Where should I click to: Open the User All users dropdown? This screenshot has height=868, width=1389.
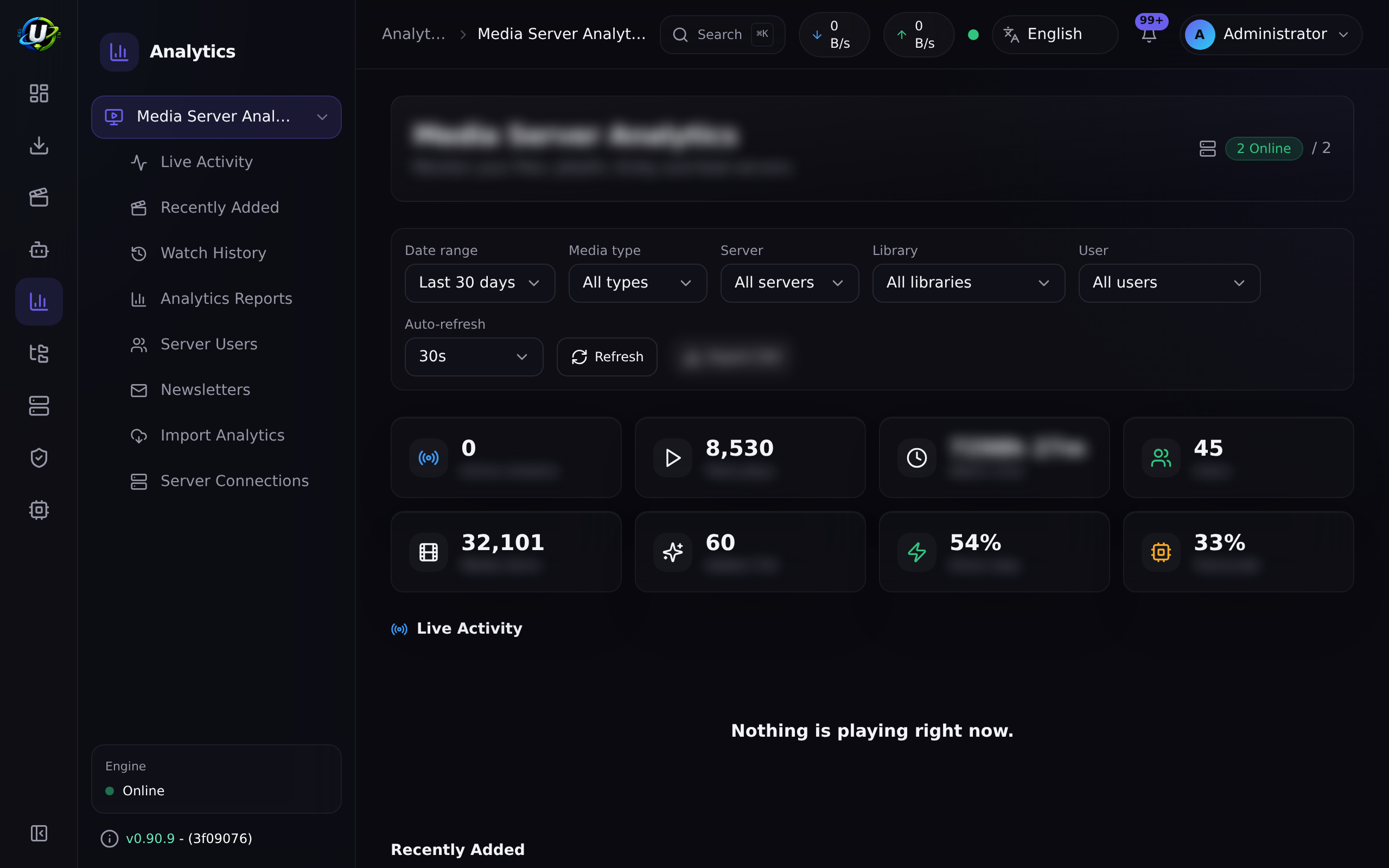1169,283
